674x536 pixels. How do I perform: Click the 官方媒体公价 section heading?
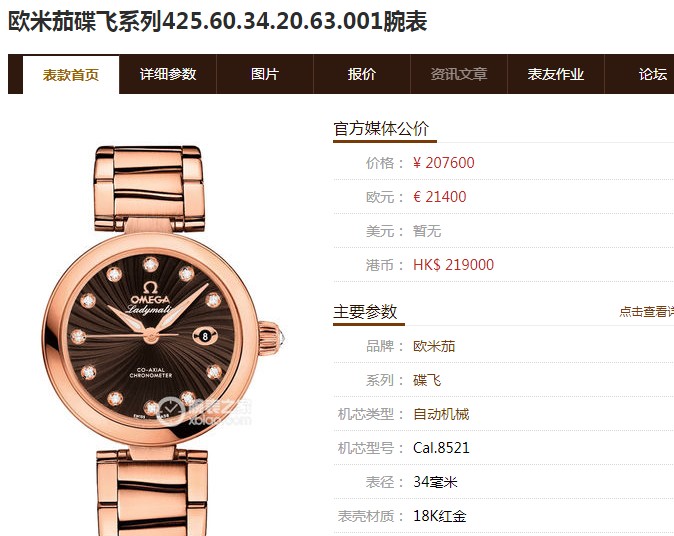click(381, 129)
